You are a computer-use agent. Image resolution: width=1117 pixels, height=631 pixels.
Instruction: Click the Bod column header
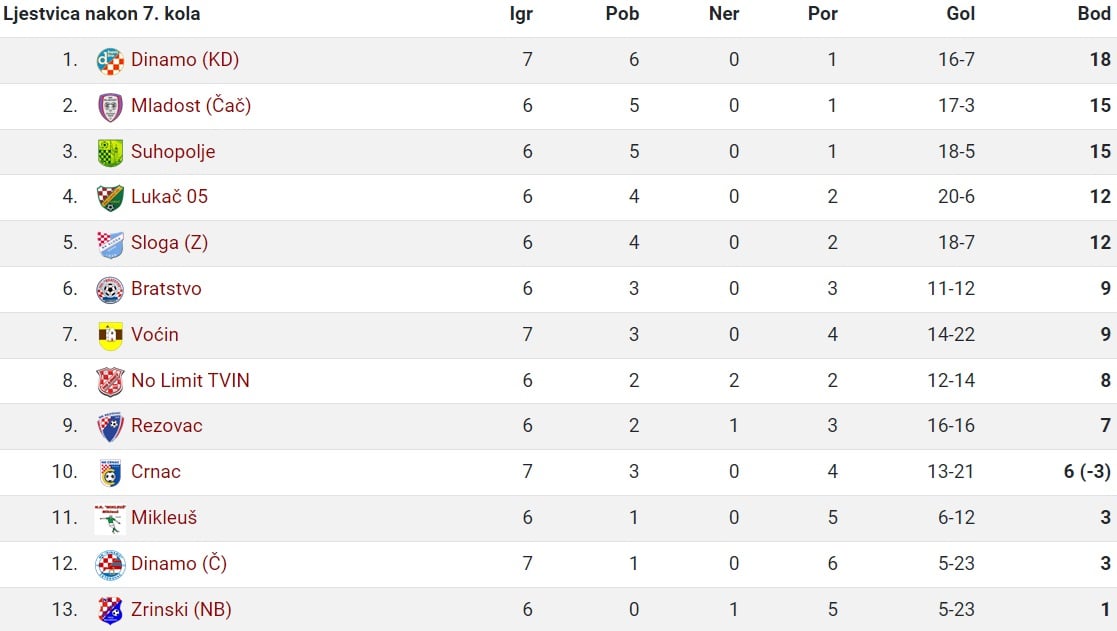coord(1093,14)
